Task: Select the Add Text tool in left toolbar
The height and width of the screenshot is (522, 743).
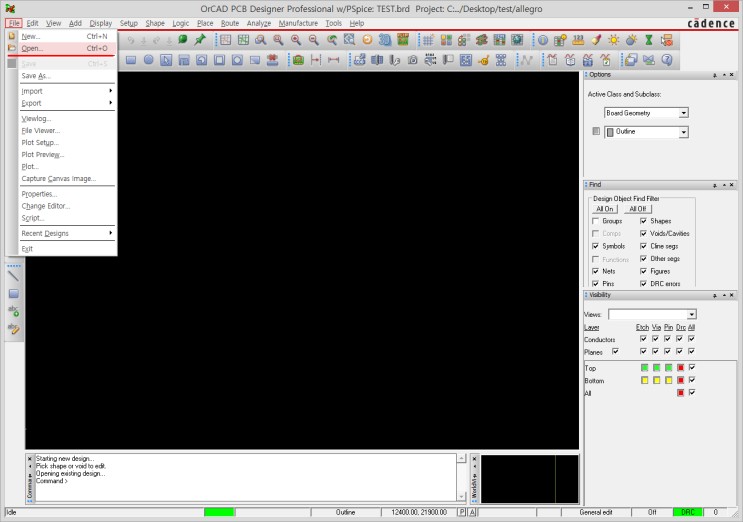Action: 13,311
